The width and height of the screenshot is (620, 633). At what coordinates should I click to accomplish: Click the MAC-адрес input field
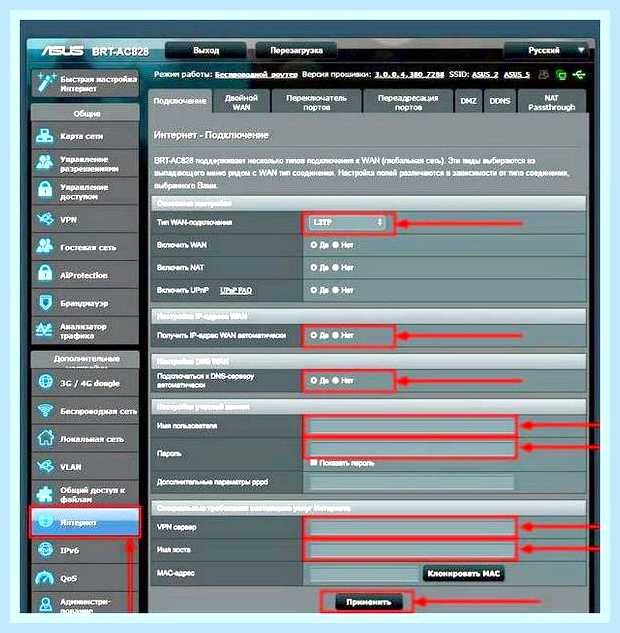pos(364,573)
